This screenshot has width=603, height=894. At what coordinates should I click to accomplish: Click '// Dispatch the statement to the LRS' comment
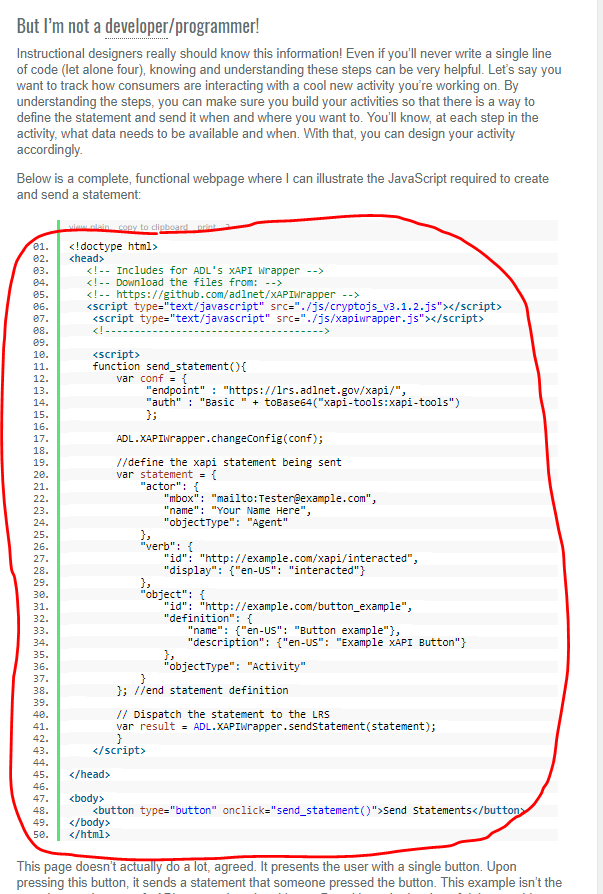(223, 713)
